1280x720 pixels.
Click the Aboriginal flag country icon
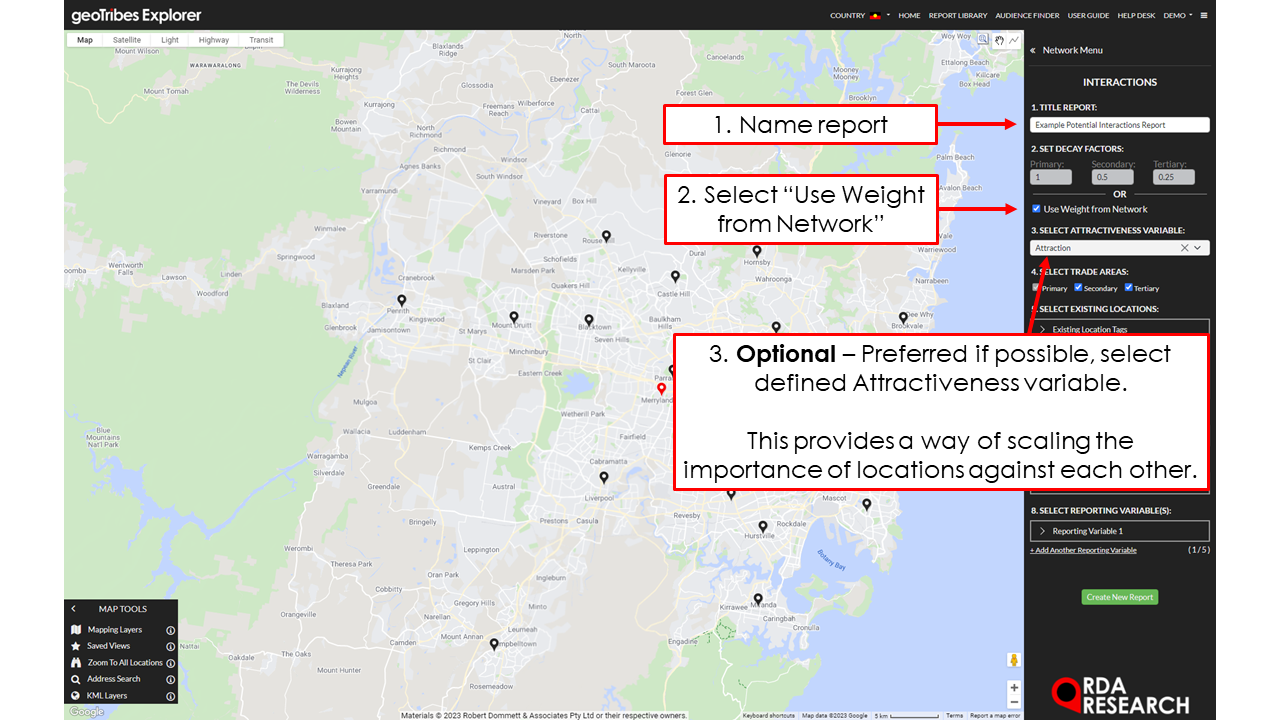pyautogui.click(x=877, y=16)
